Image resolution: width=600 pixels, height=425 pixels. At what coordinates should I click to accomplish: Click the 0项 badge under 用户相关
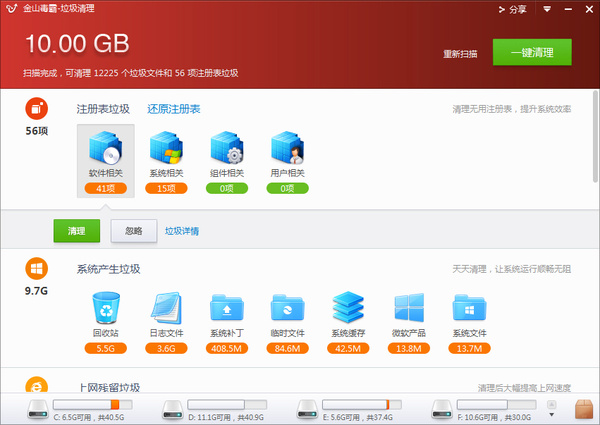[287, 188]
